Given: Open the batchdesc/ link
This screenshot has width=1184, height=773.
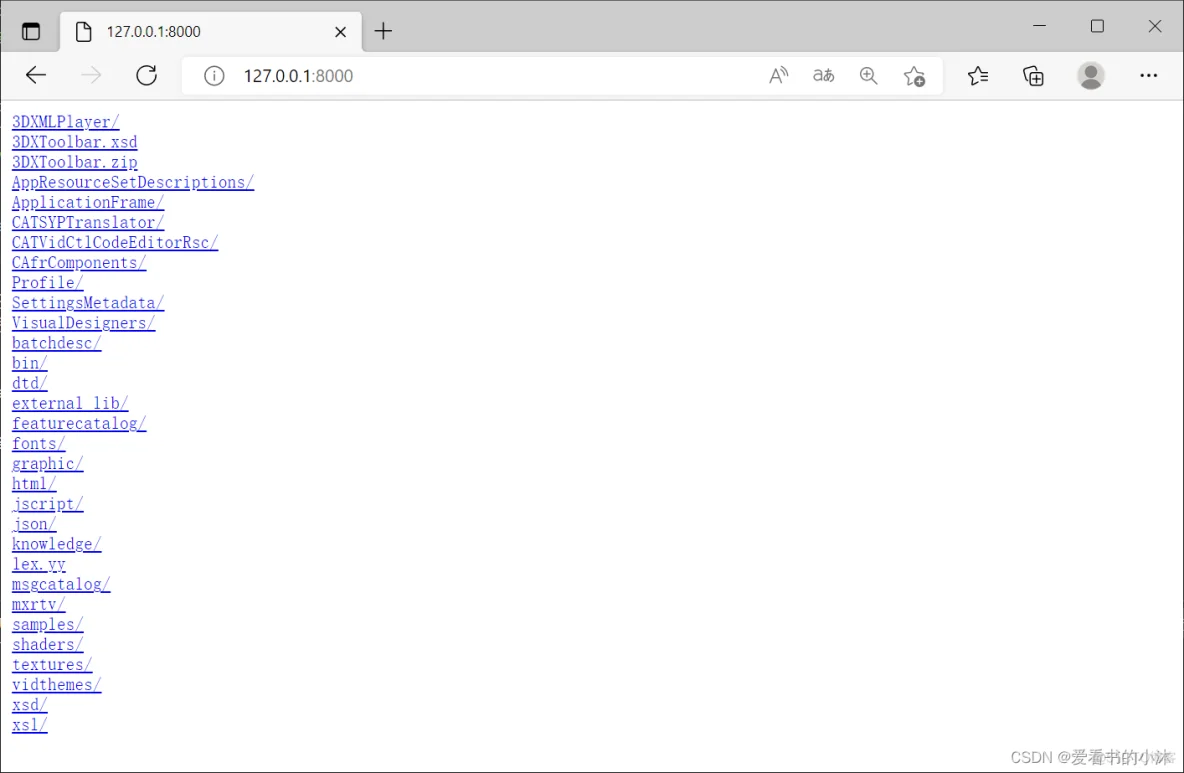Looking at the screenshot, I should pyautogui.click(x=57, y=343).
